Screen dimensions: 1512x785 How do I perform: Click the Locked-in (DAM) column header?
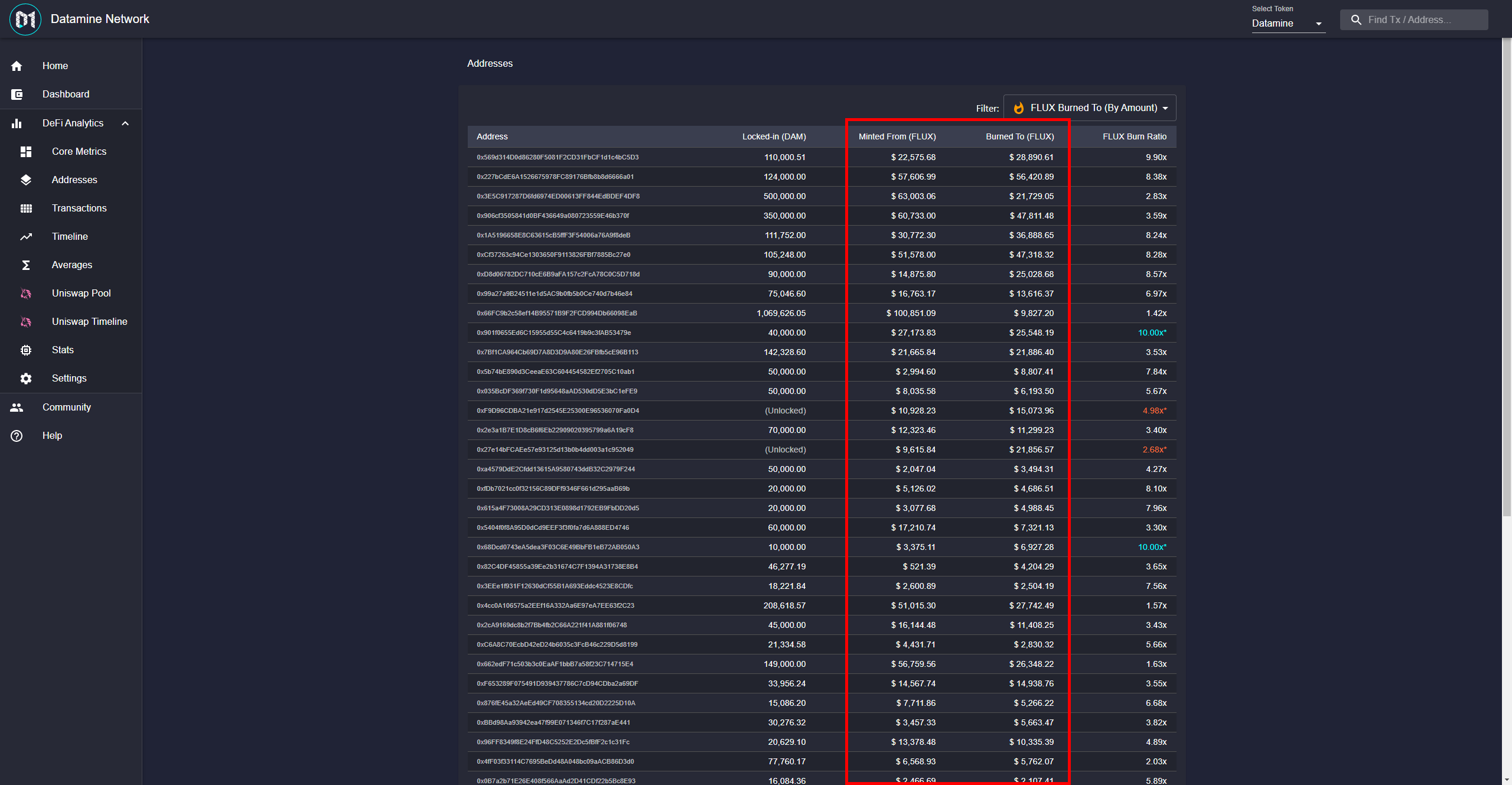coord(774,136)
